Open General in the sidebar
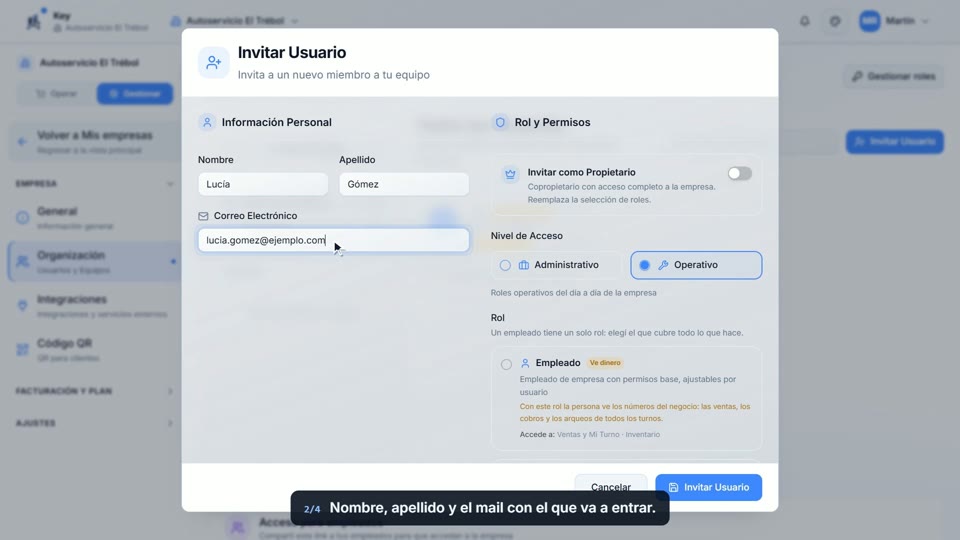The height and width of the screenshot is (540, 960). [x=94, y=217]
